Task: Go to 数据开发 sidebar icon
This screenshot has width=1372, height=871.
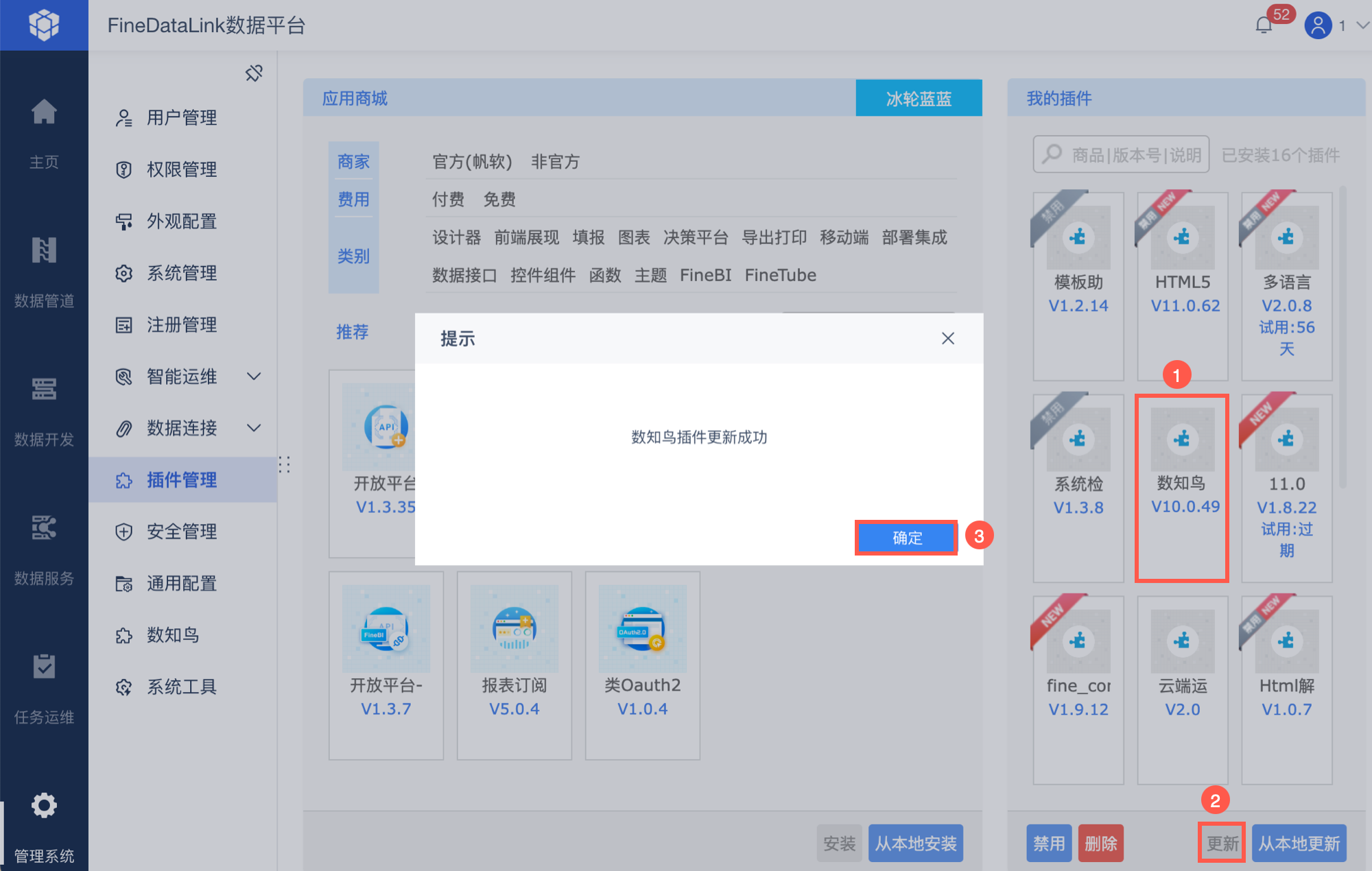Action: pos(44,389)
